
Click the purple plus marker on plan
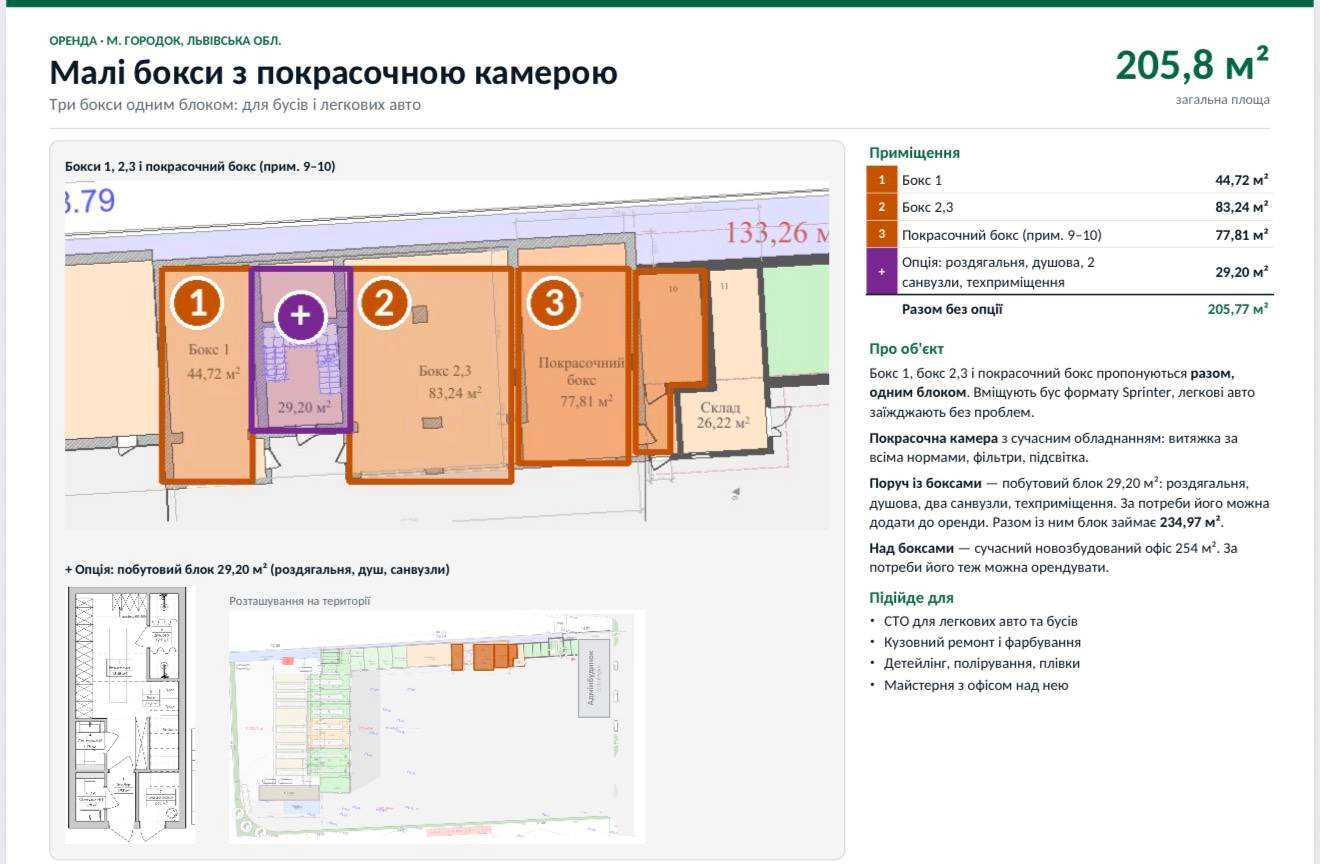pyautogui.click(x=300, y=318)
